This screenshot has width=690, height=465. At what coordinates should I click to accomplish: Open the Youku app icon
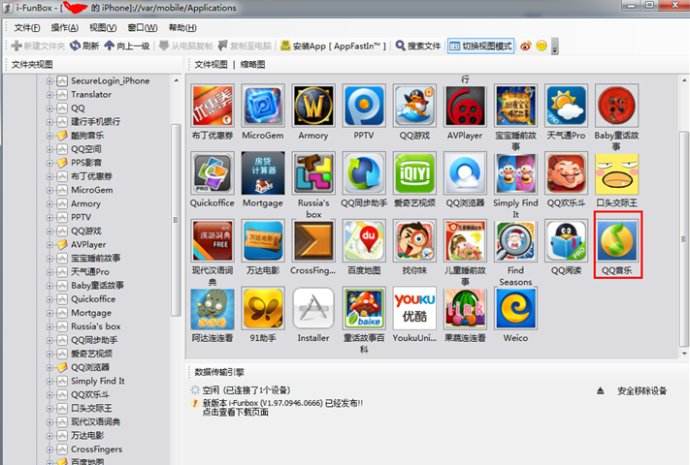pos(415,309)
